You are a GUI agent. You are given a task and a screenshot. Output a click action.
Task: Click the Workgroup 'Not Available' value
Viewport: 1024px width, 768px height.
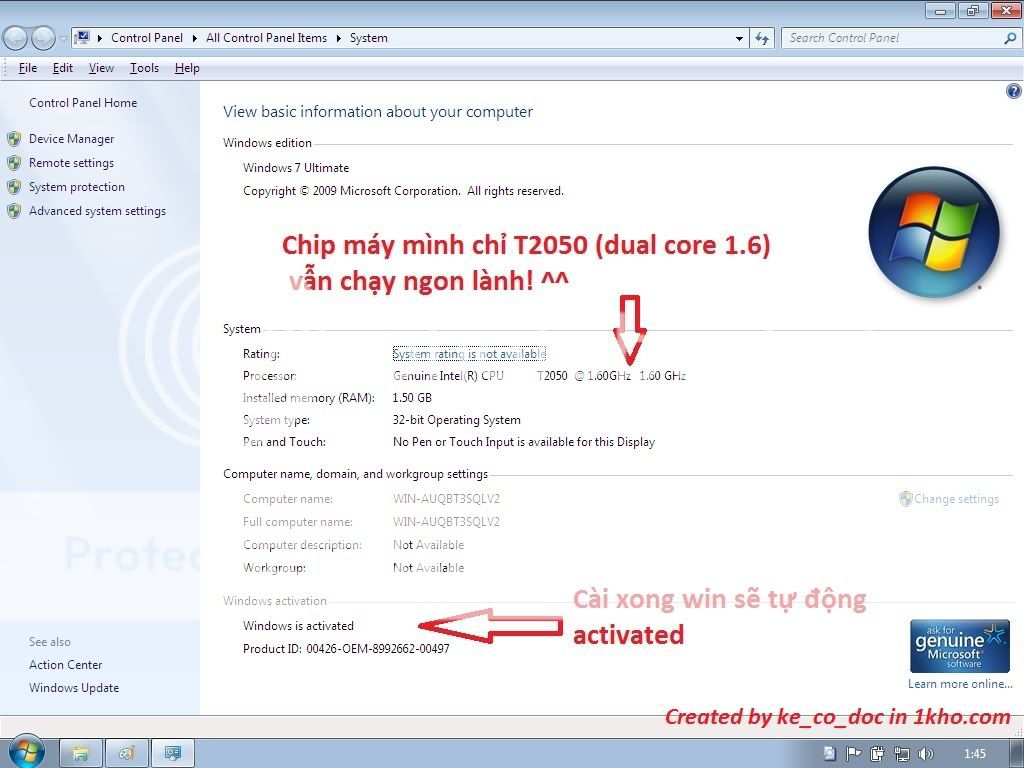(x=428, y=568)
